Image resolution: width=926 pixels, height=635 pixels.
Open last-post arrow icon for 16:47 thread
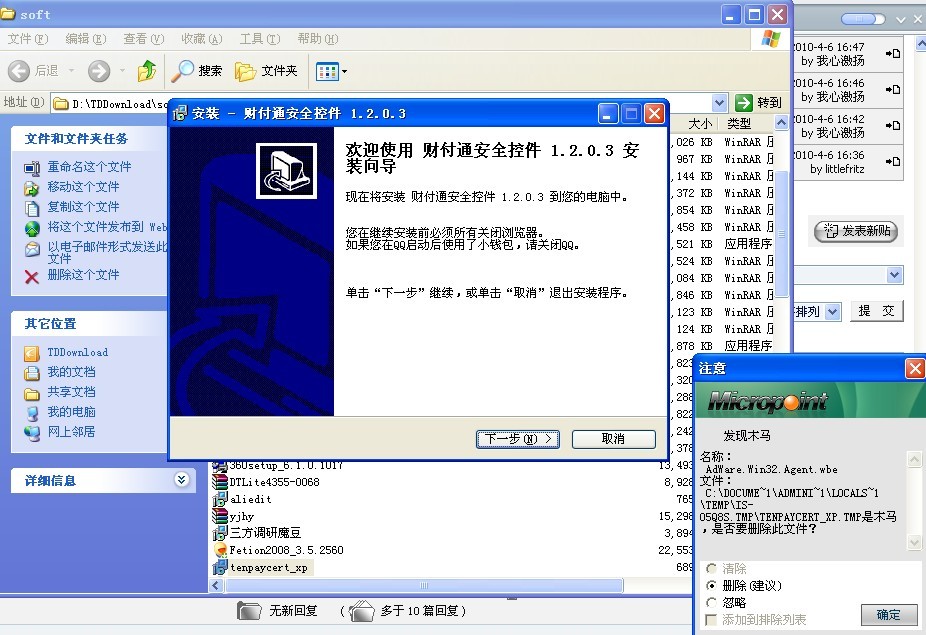point(892,53)
